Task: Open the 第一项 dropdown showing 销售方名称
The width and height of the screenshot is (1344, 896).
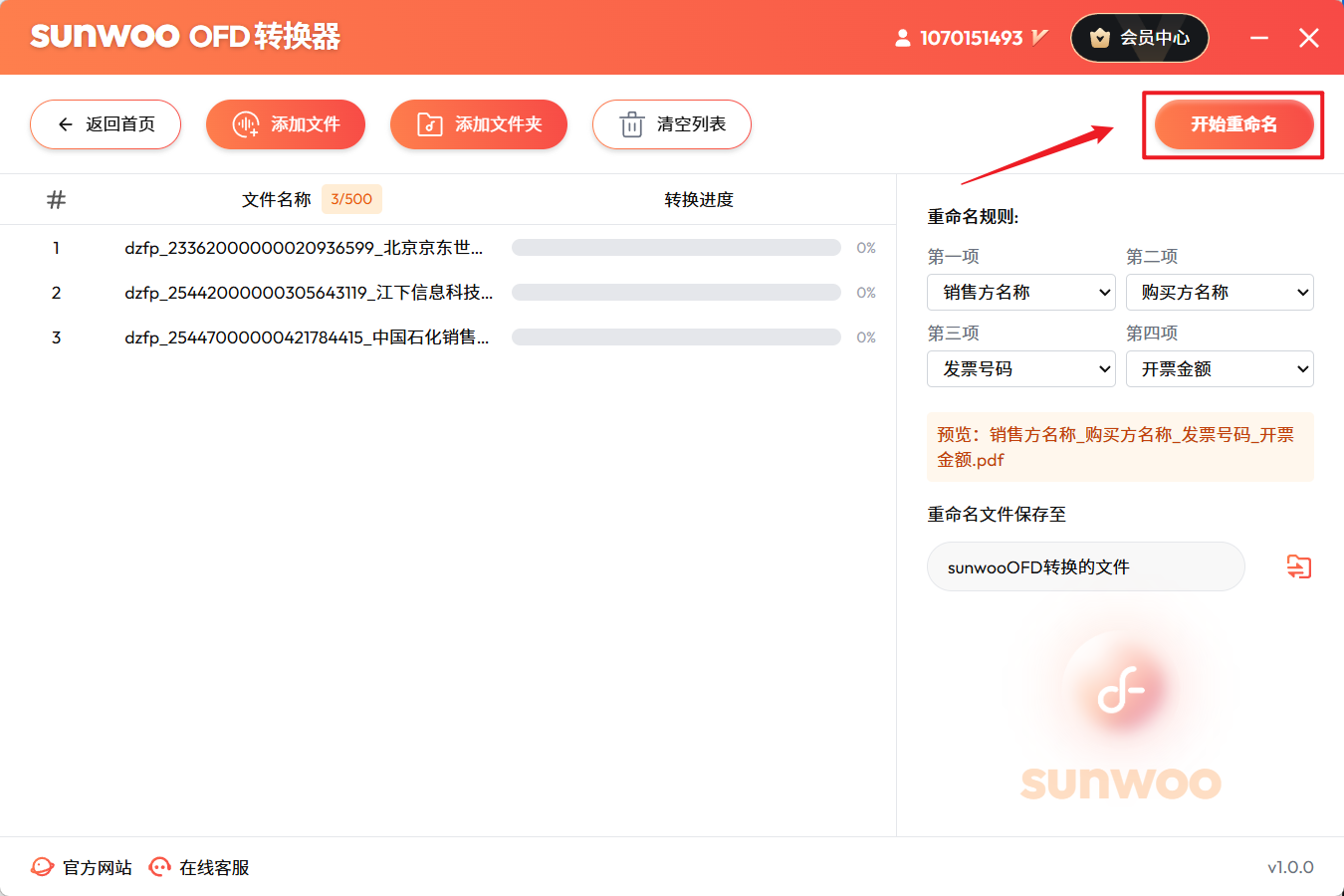Action: 1021,293
